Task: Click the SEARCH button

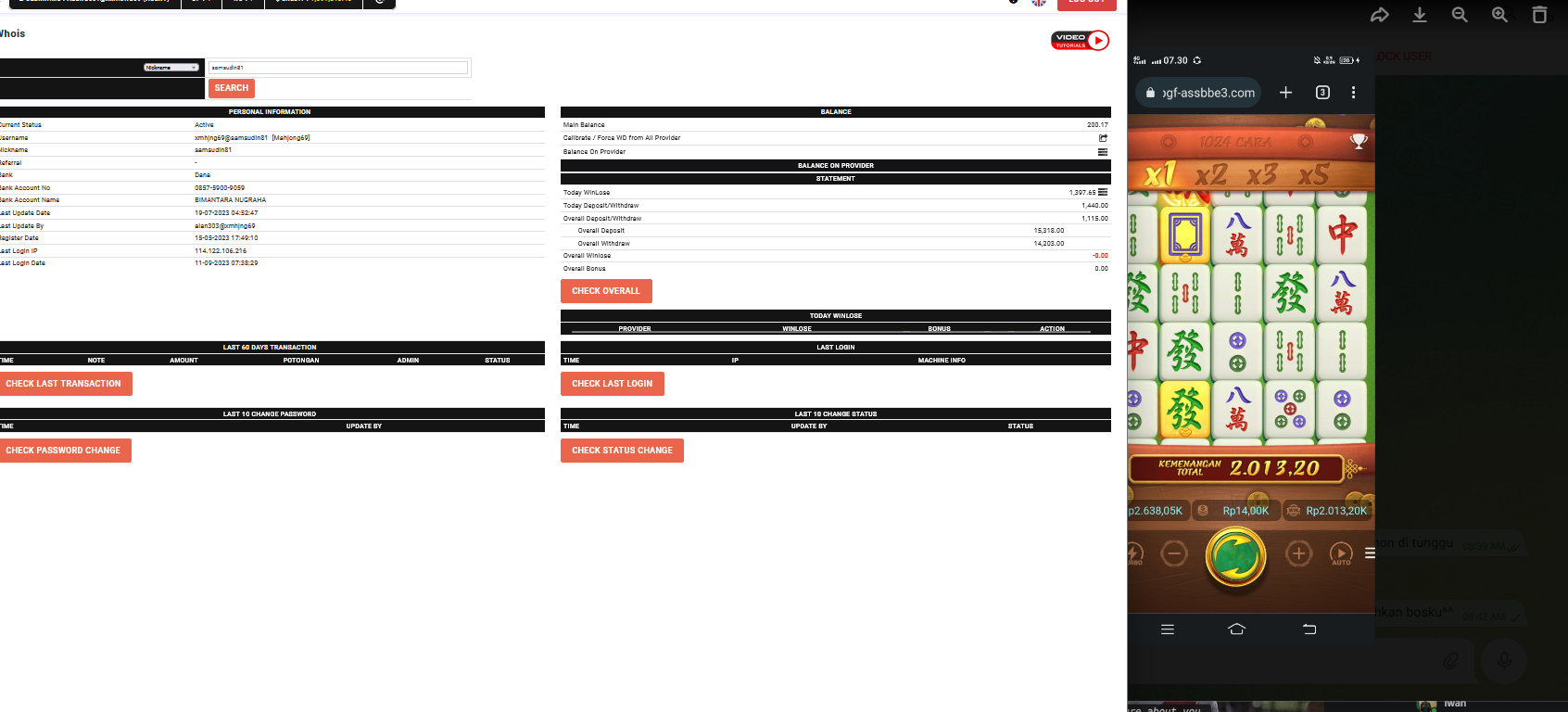Action: click(x=232, y=88)
